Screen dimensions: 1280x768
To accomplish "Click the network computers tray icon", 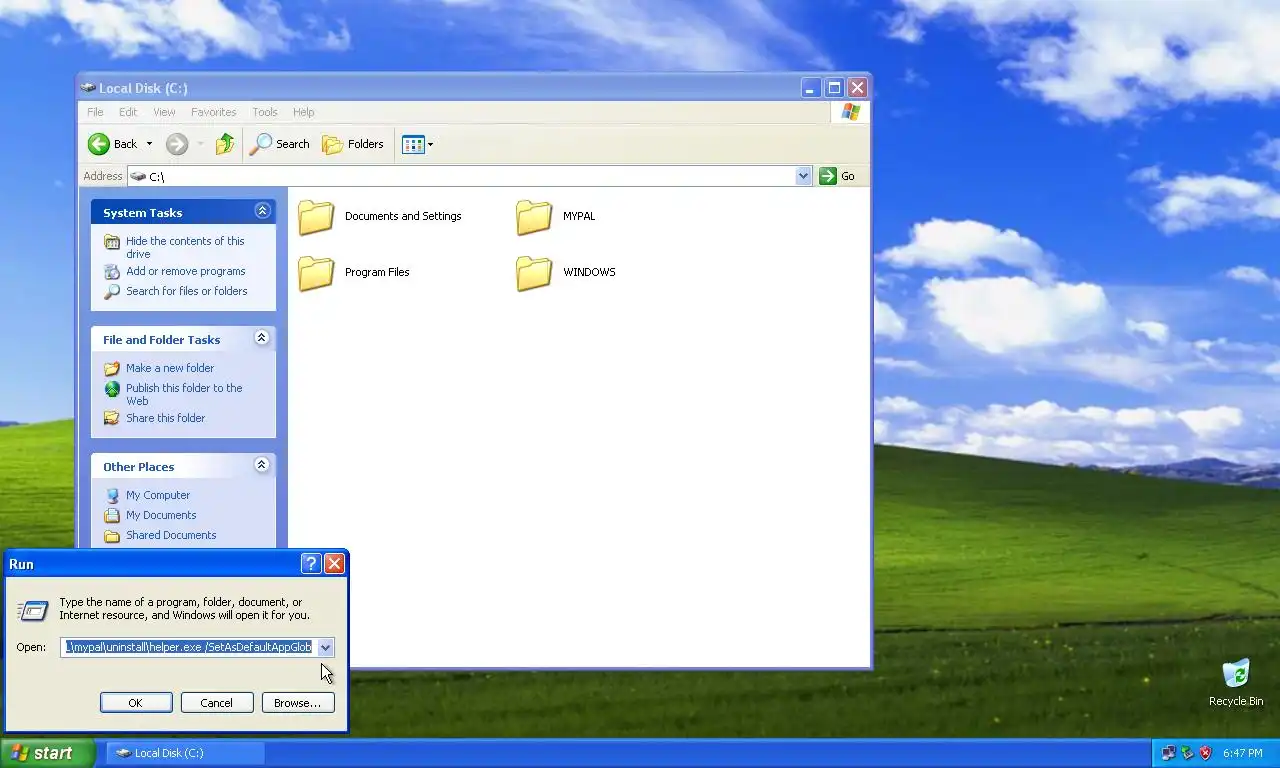I will click(x=1168, y=753).
